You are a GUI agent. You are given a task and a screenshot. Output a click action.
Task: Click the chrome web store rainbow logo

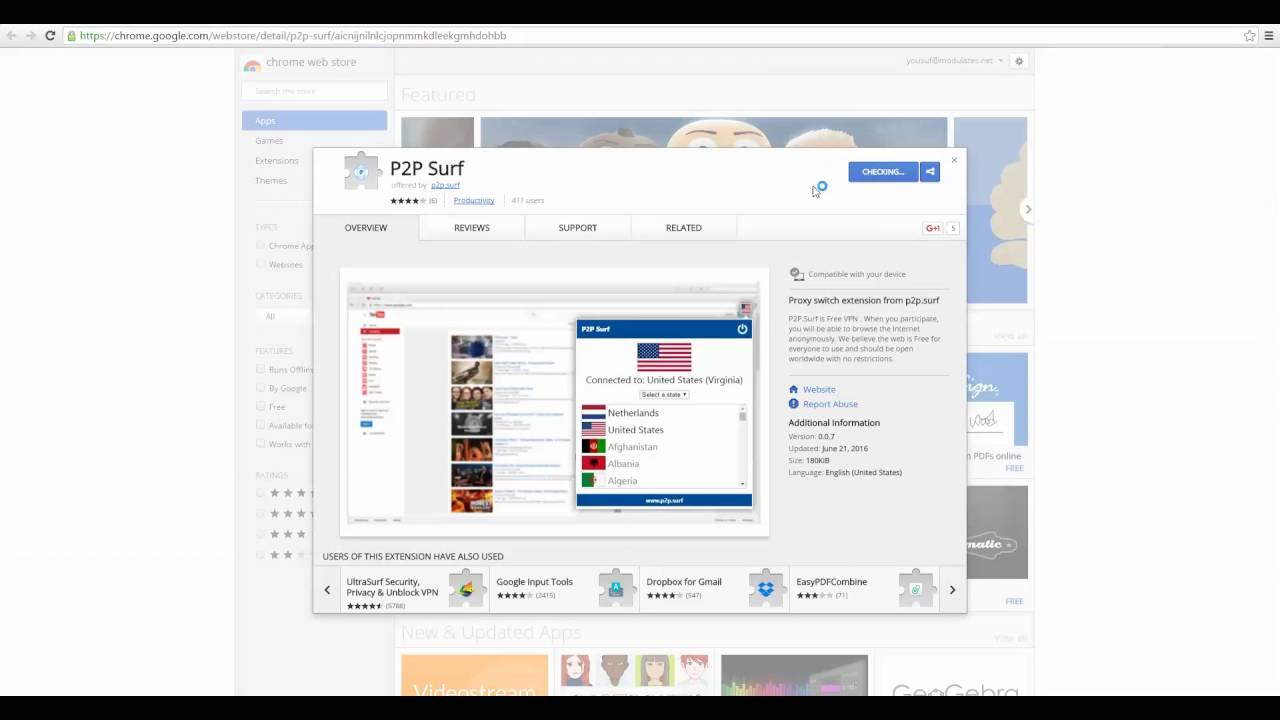pos(252,64)
